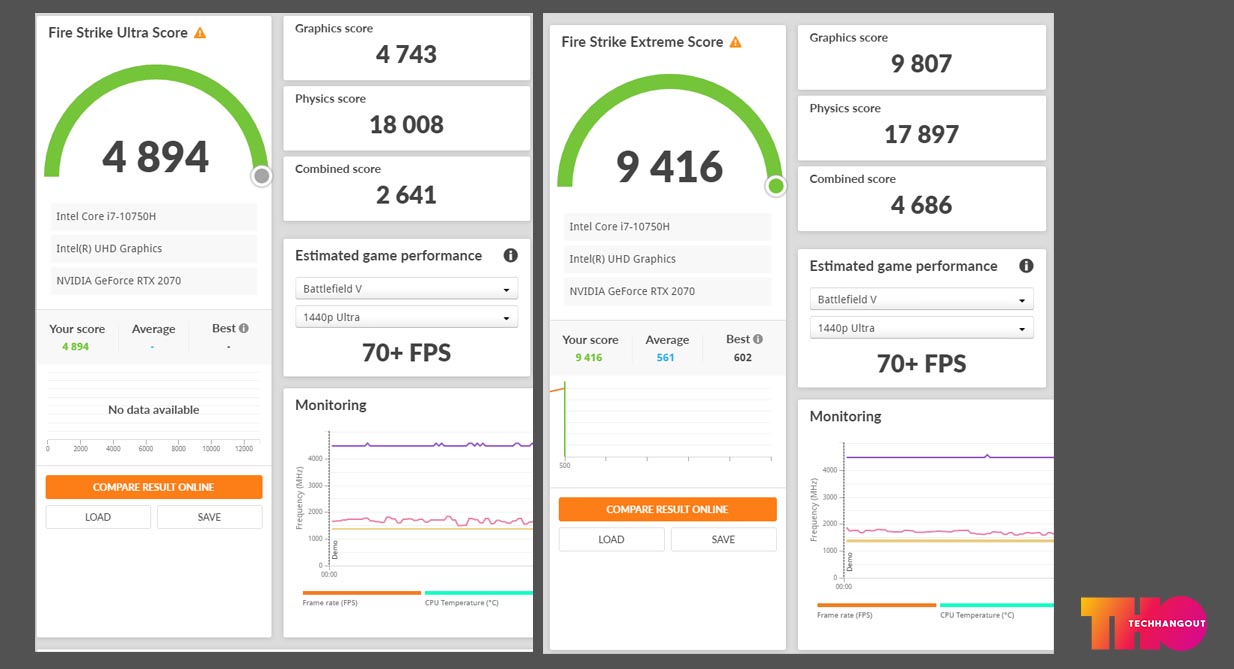
Task: Open Battlefield V game dropdown in Ultra panel
Action: coord(407,289)
